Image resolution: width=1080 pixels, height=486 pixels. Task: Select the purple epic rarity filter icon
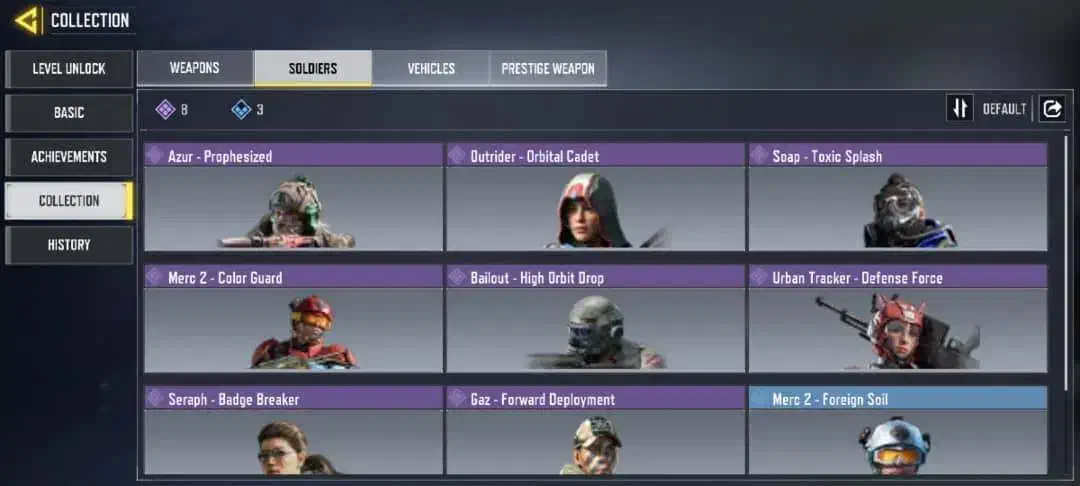pyautogui.click(x=165, y=109)
